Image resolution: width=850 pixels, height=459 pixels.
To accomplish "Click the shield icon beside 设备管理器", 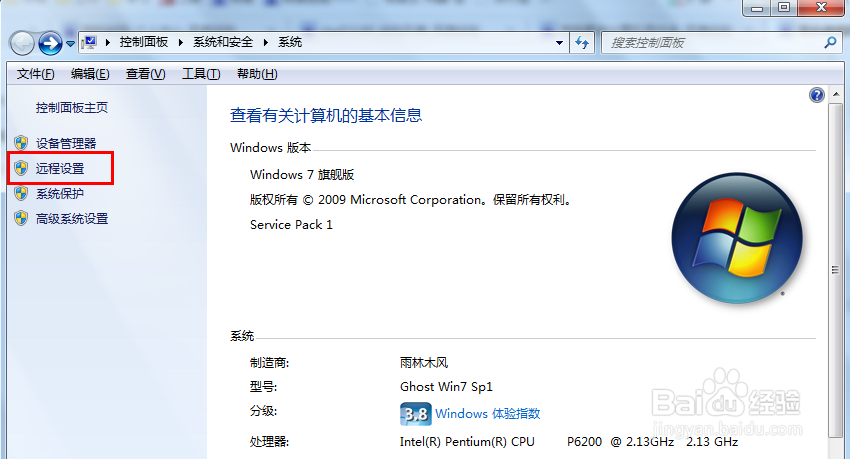I will coord(21,143).
